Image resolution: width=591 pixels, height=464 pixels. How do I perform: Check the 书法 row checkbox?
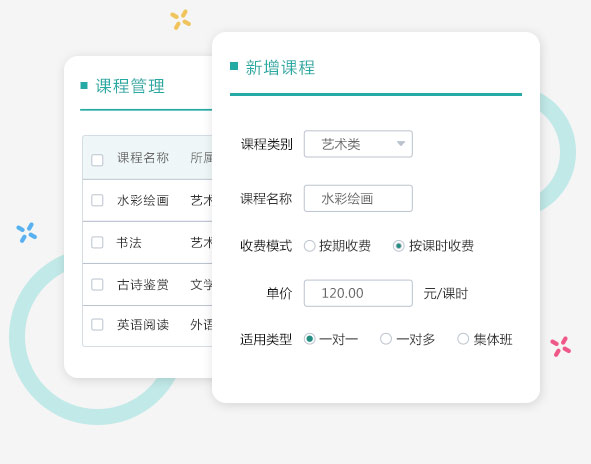coord(97,242)
